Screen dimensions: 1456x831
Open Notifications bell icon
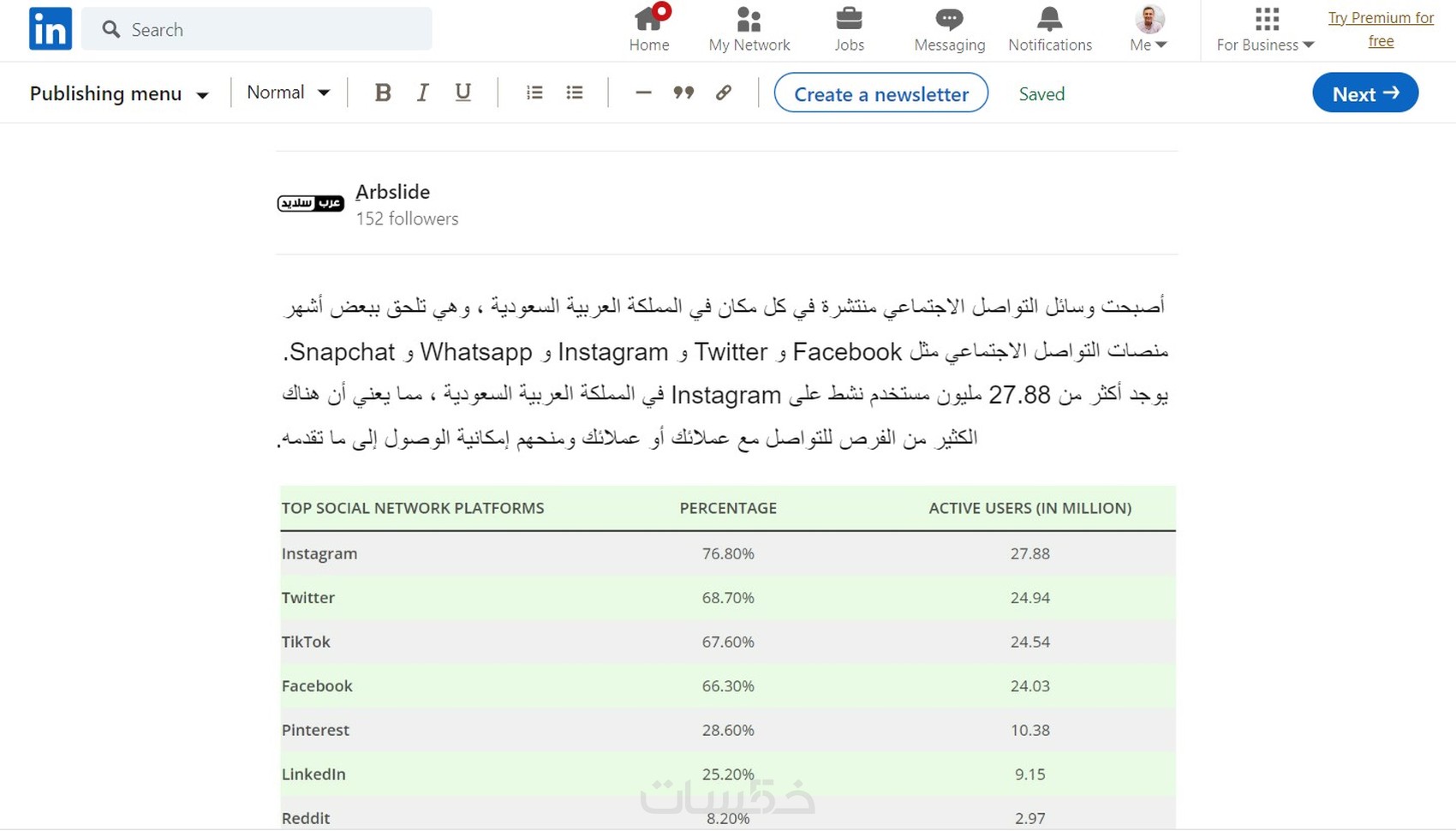[1049, 18]
